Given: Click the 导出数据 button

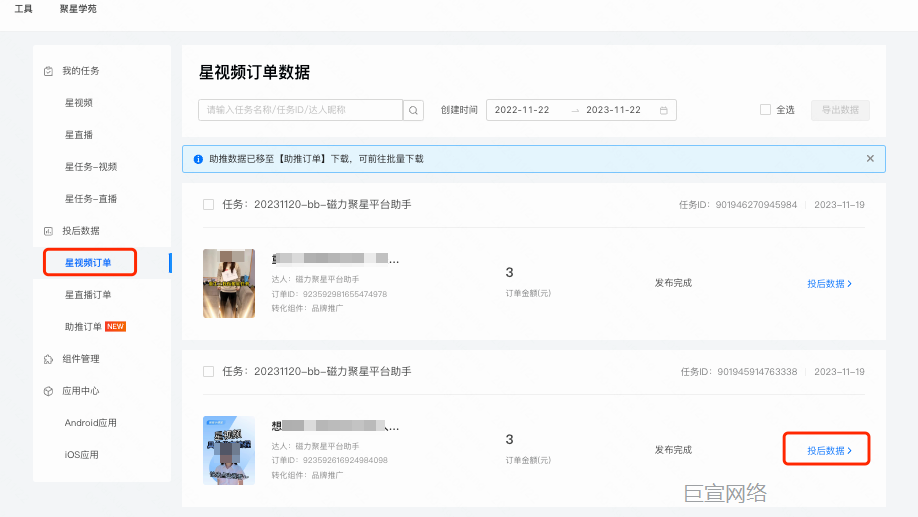Looking at the screenshot, I should point(840,110).
